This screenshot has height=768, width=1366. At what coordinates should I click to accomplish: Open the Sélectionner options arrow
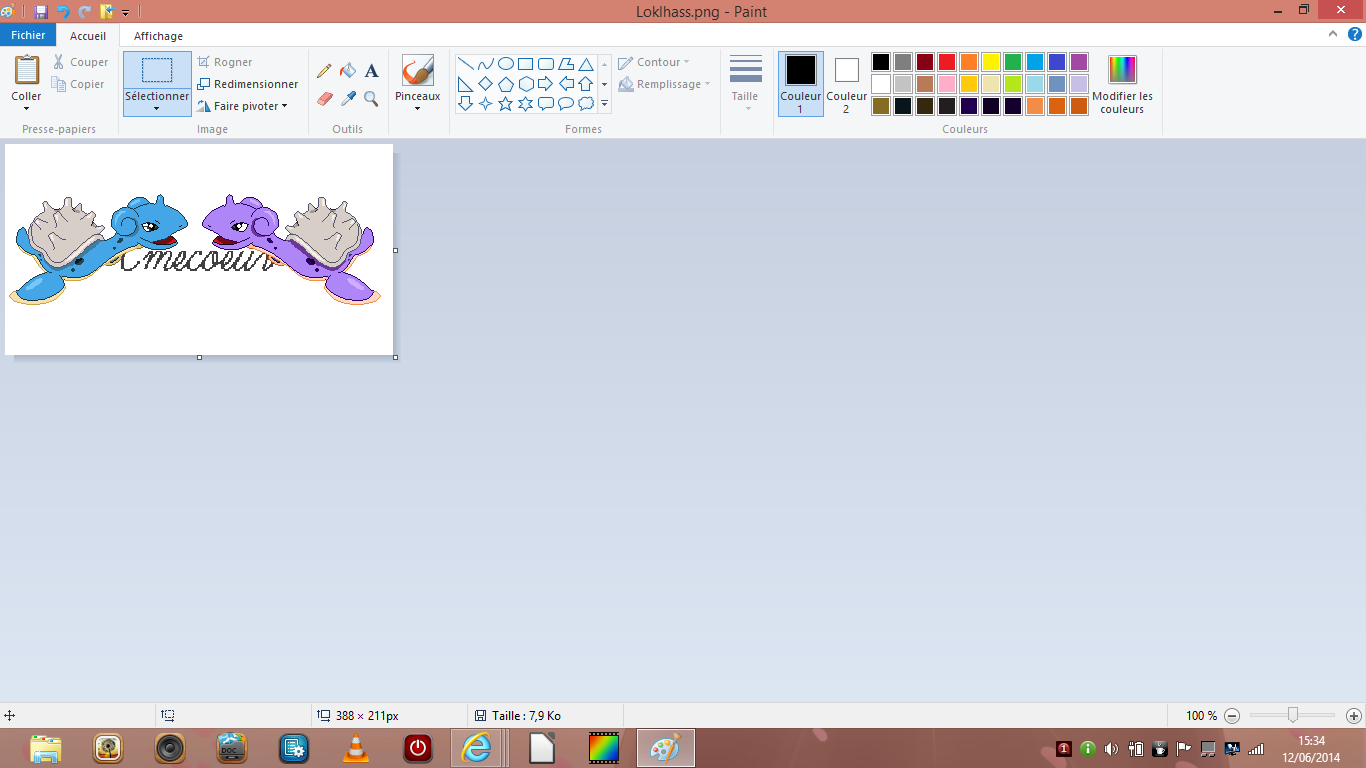coord(157,108)
